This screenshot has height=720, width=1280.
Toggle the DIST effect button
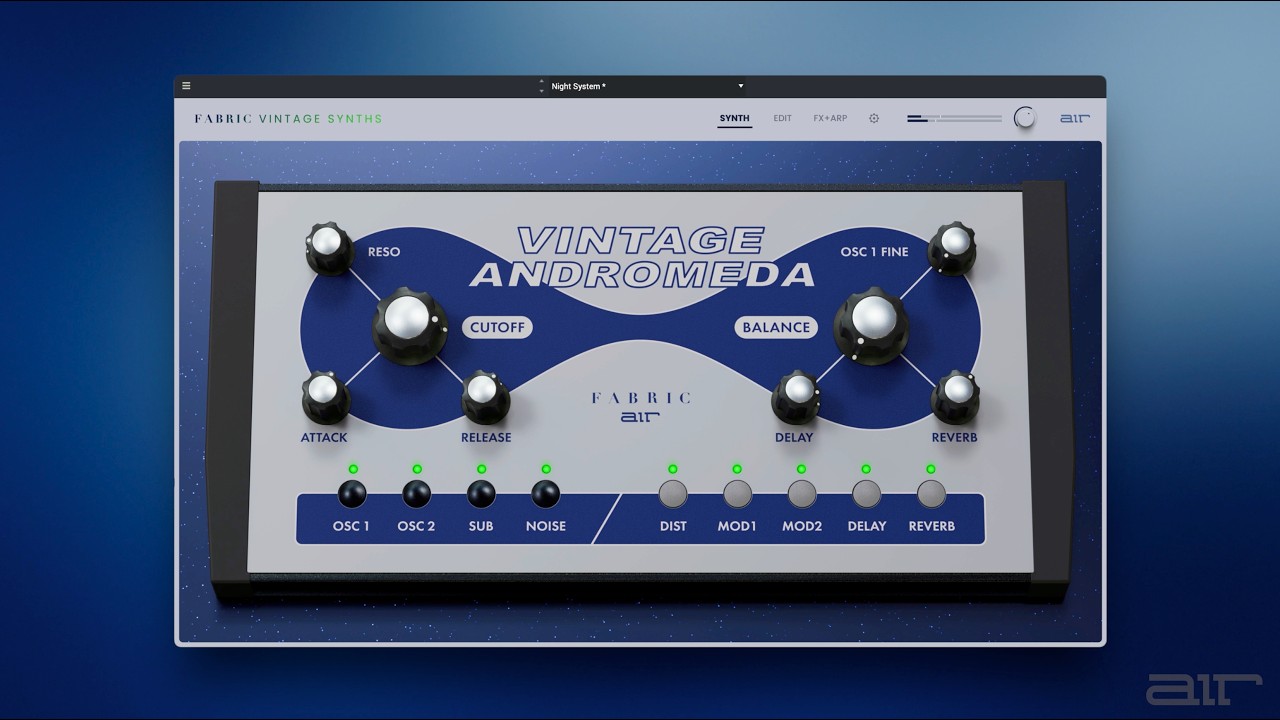point(673,493)
